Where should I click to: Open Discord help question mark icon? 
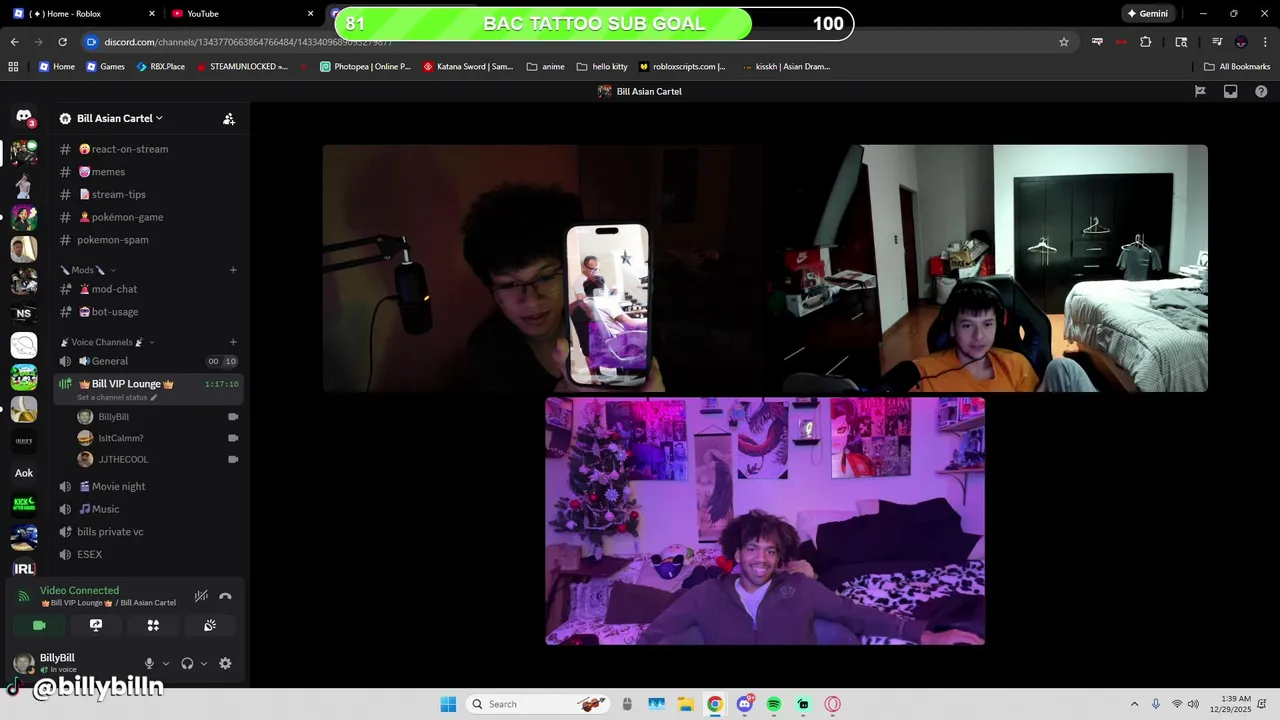click(x=1261, y=91)
